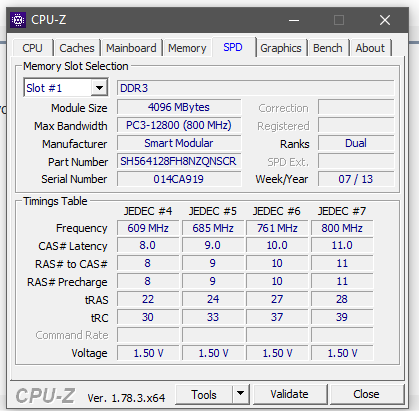Click the 07 / 13 week/year value
Viewport: 419px width, 411px height.
356,179
